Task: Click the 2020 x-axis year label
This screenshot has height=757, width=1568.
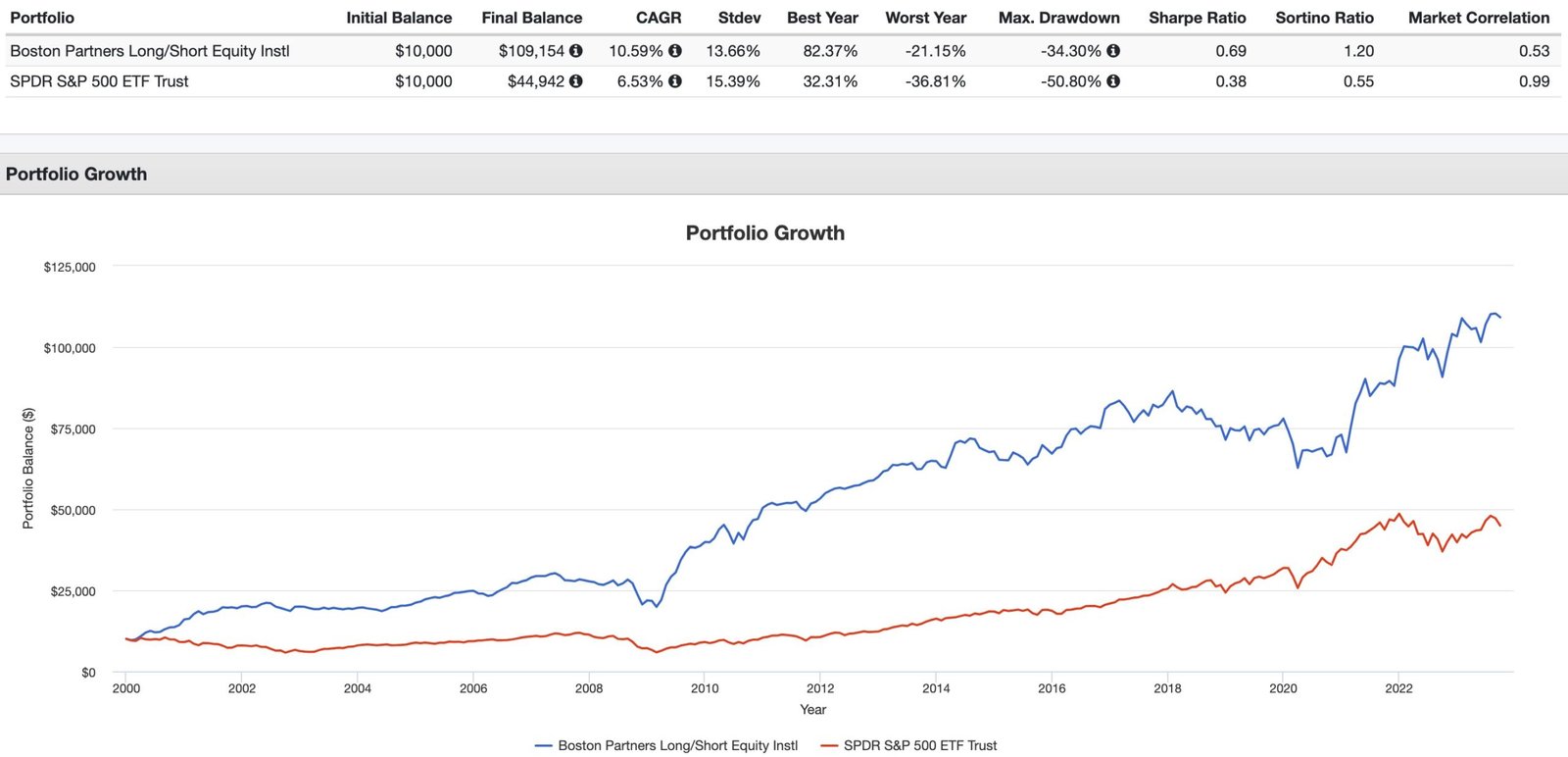Action: tap(1283, 688)
